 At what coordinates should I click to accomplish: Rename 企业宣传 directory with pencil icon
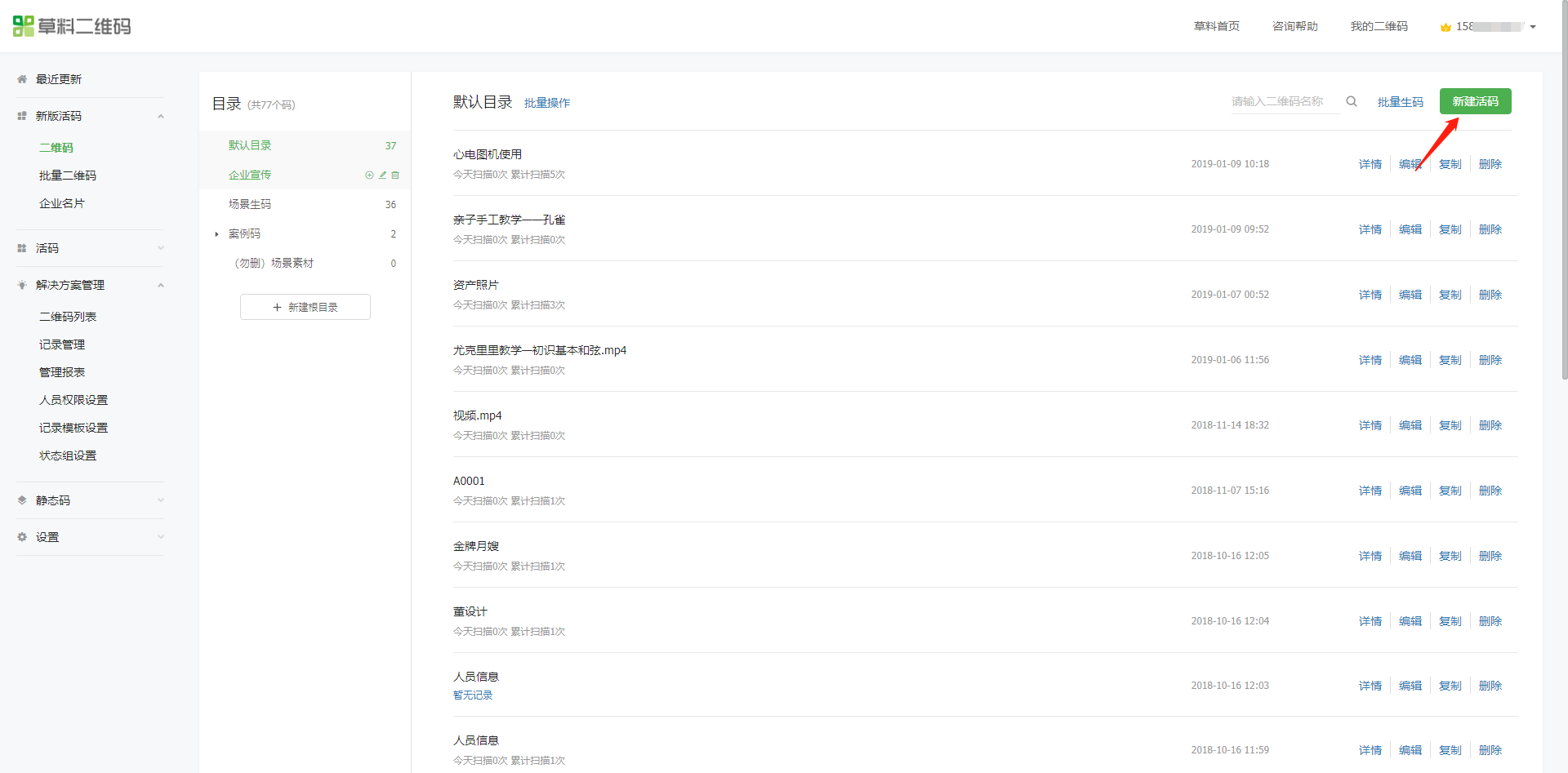(x=382, y=175)
